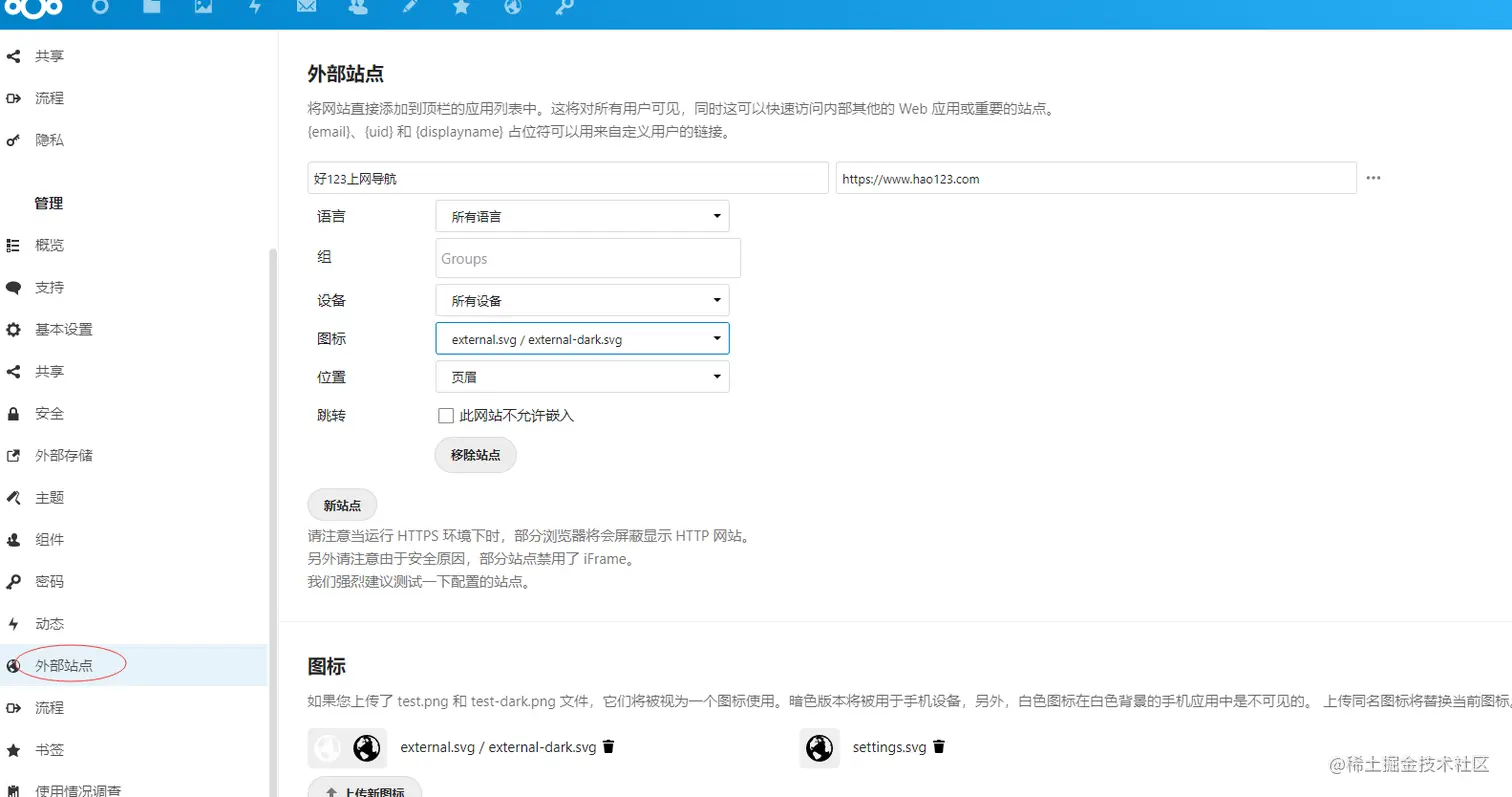Open the Mail envelope icon in the header
The width and height of the screenshot is (1512, 797).
[x=308, y=7]
